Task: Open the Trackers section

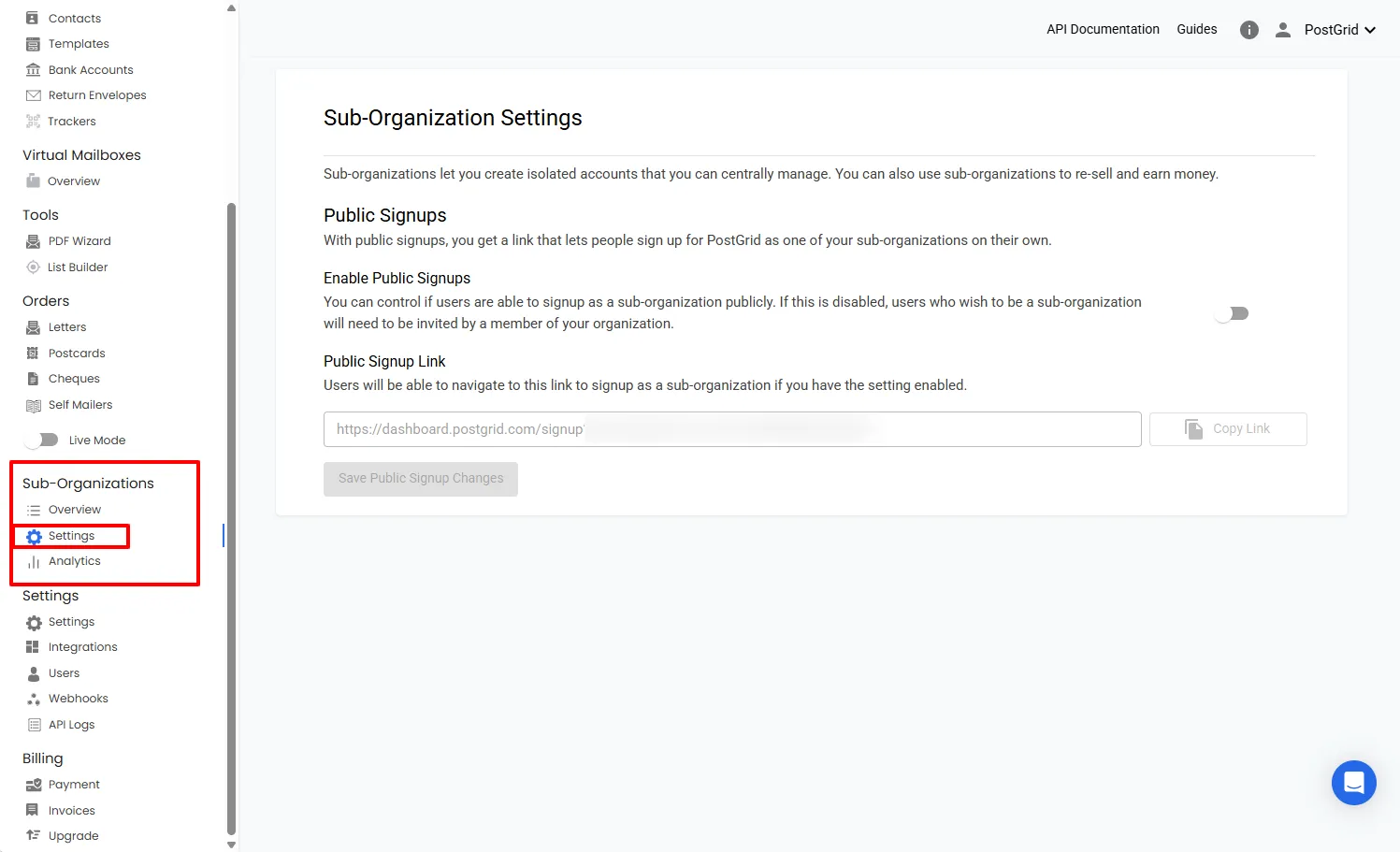Action: pos(71,121)
